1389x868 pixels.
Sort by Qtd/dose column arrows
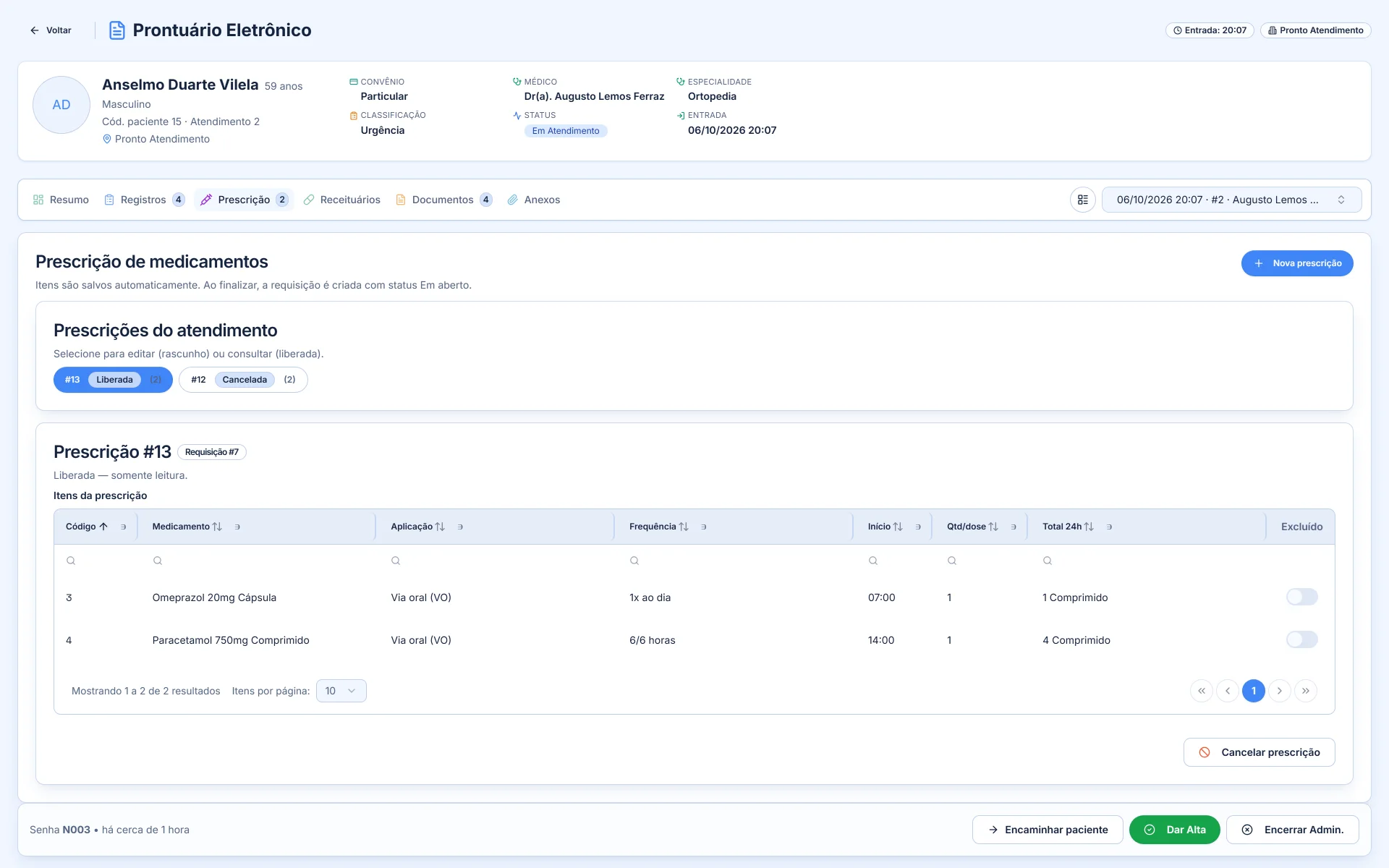coord(993,527)
